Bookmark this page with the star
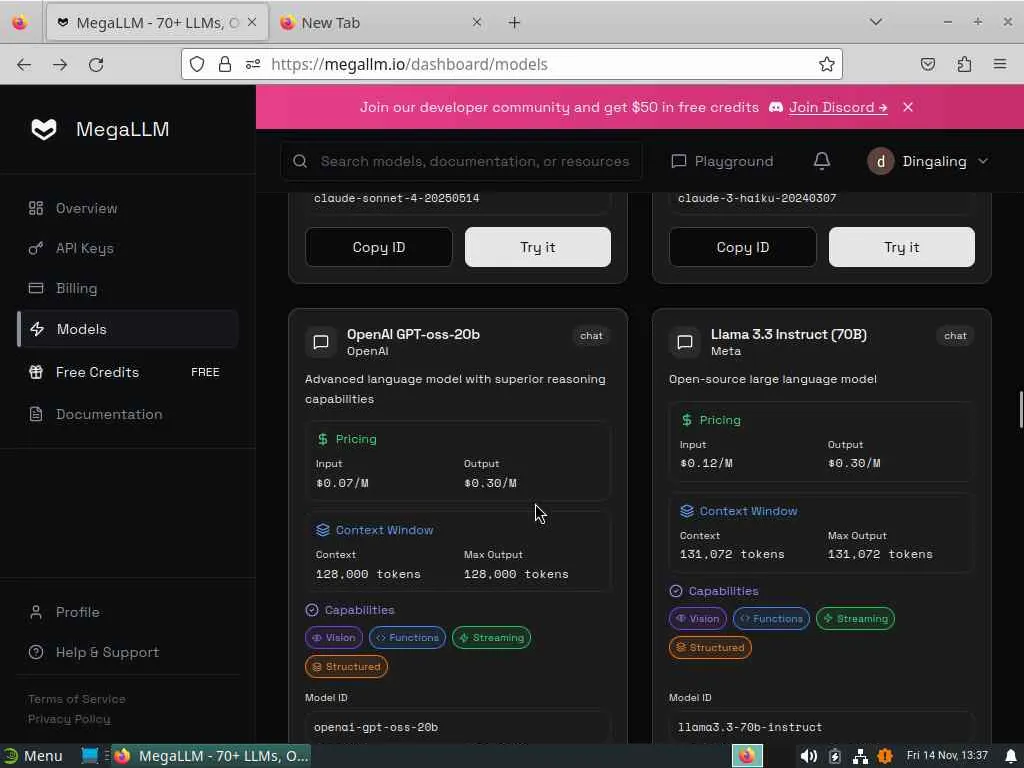 [x=827, y=64]
